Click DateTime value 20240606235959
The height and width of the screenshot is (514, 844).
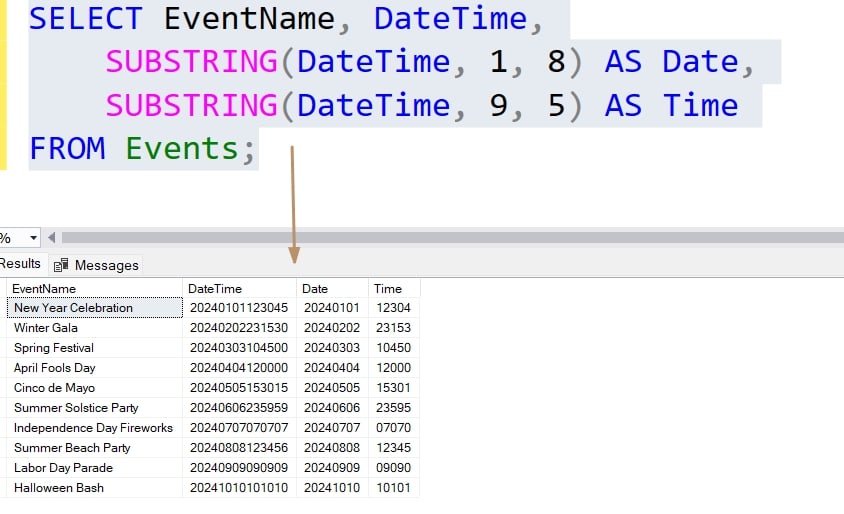click(239, 407)
